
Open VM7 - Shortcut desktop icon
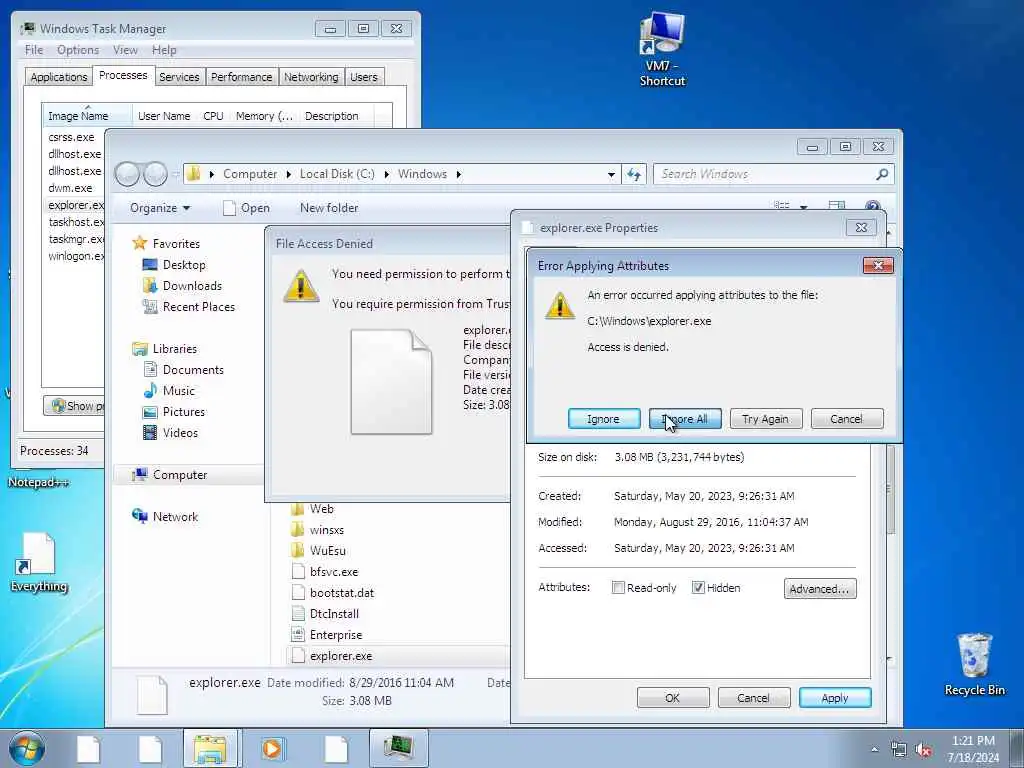[662, 50]
